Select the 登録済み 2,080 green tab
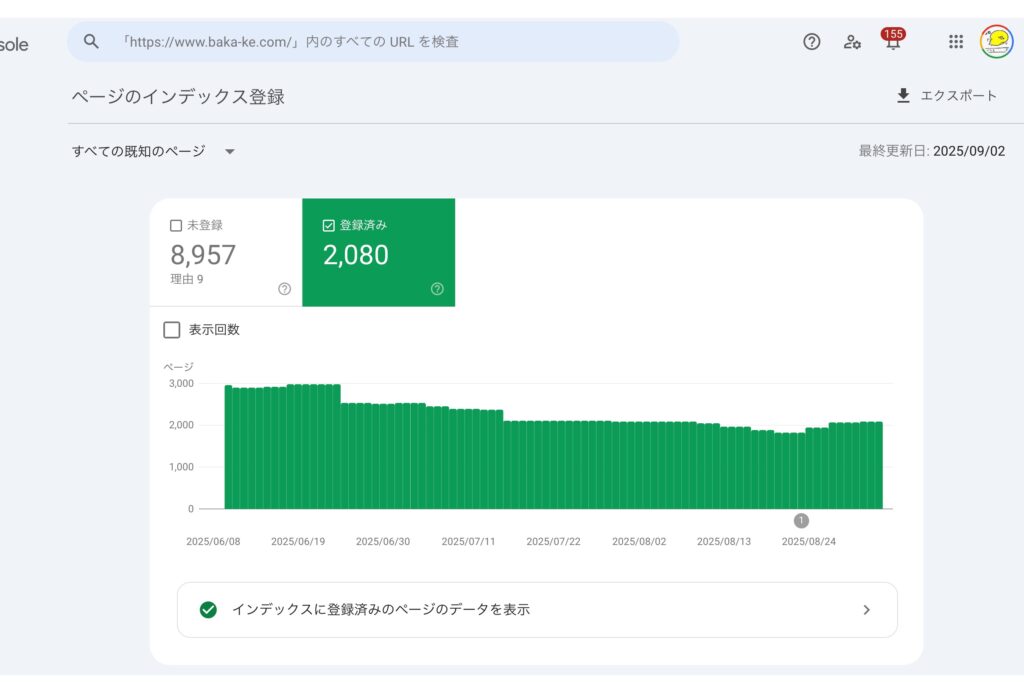 (378, 254)
